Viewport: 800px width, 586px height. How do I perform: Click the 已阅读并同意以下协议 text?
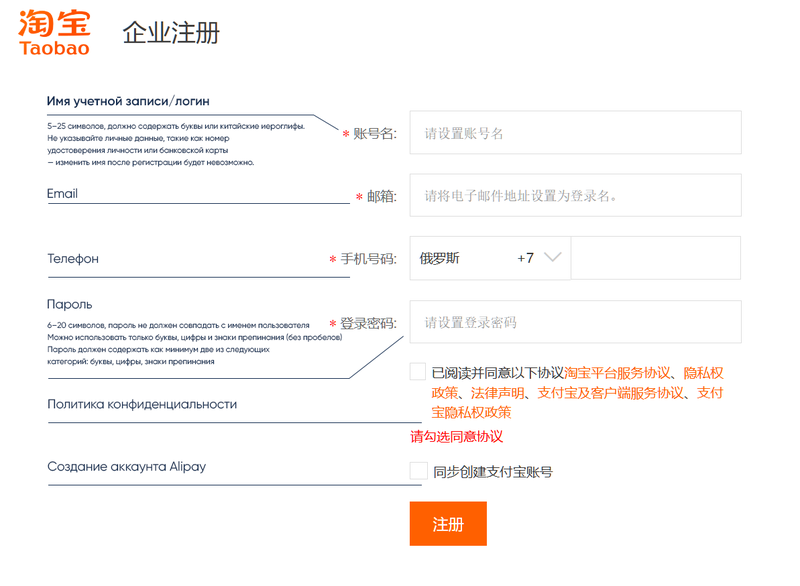point(497,373)
